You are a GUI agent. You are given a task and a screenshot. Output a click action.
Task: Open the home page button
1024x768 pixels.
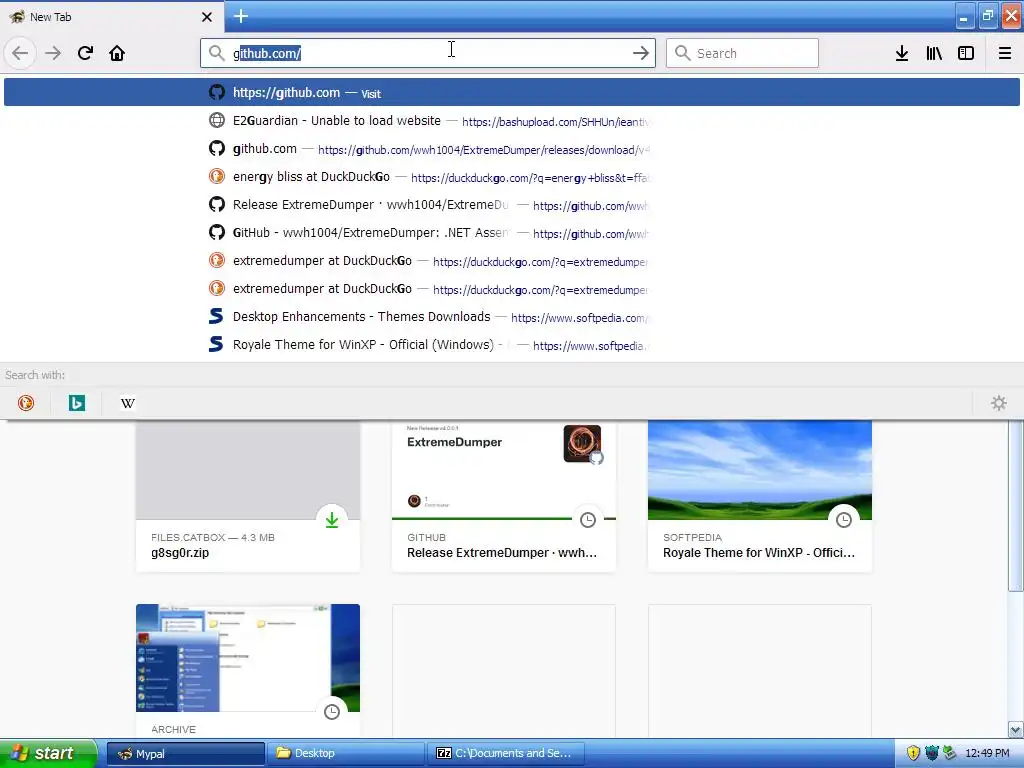117,53
